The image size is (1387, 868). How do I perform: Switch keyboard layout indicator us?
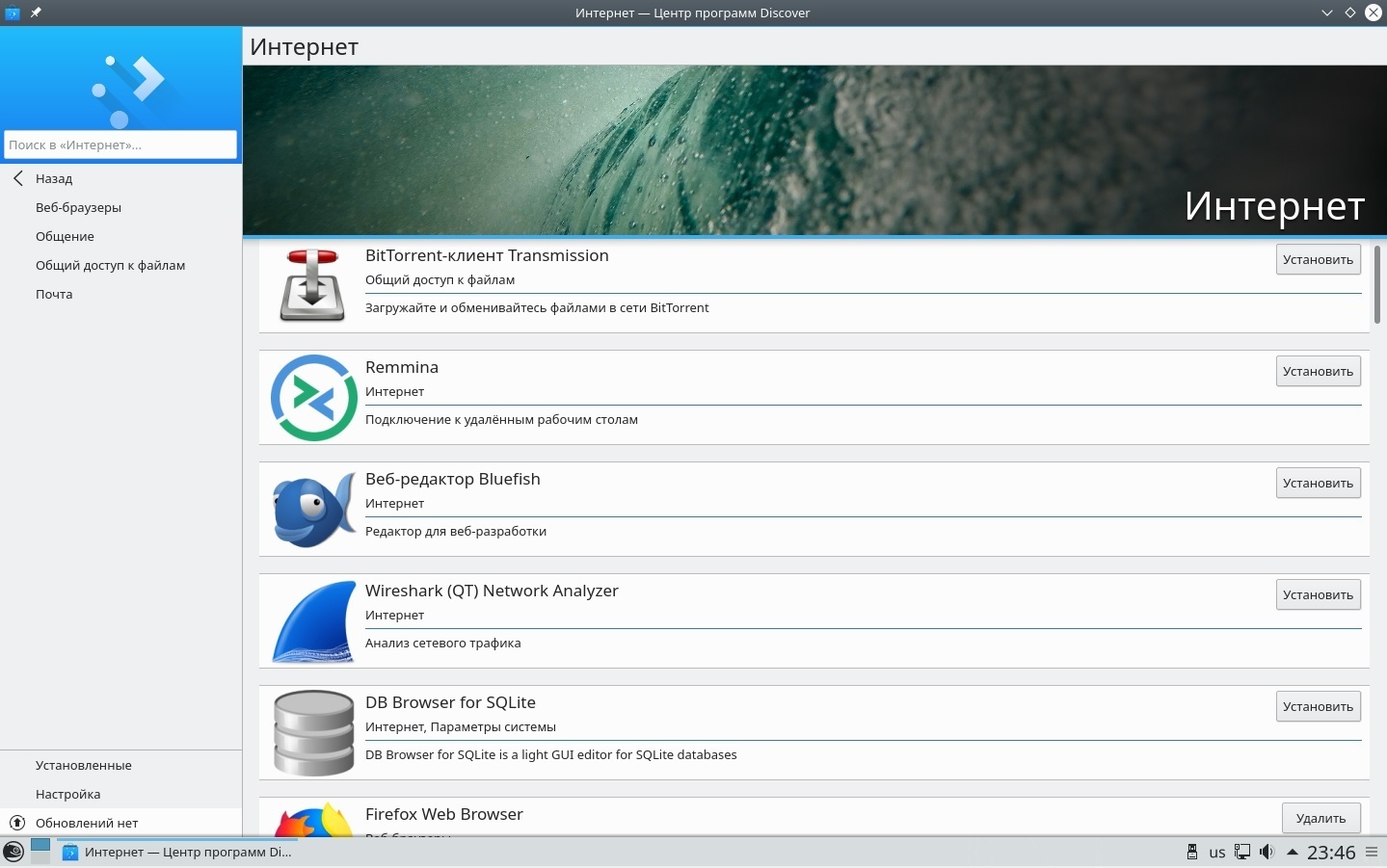[x=1217, y=853]
